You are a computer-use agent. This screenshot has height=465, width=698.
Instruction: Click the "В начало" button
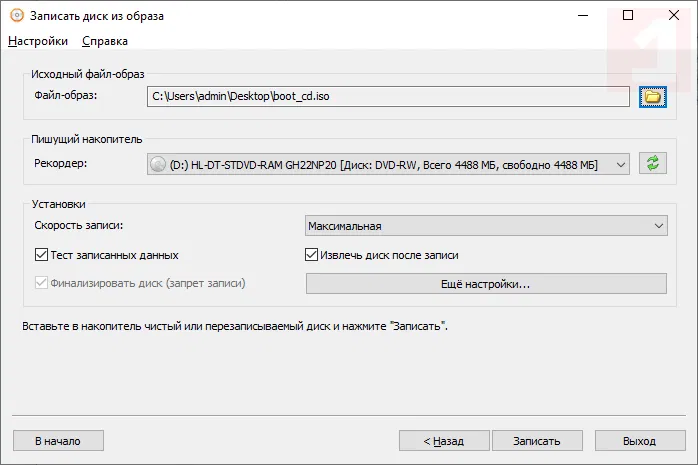[x=58, y=440]
